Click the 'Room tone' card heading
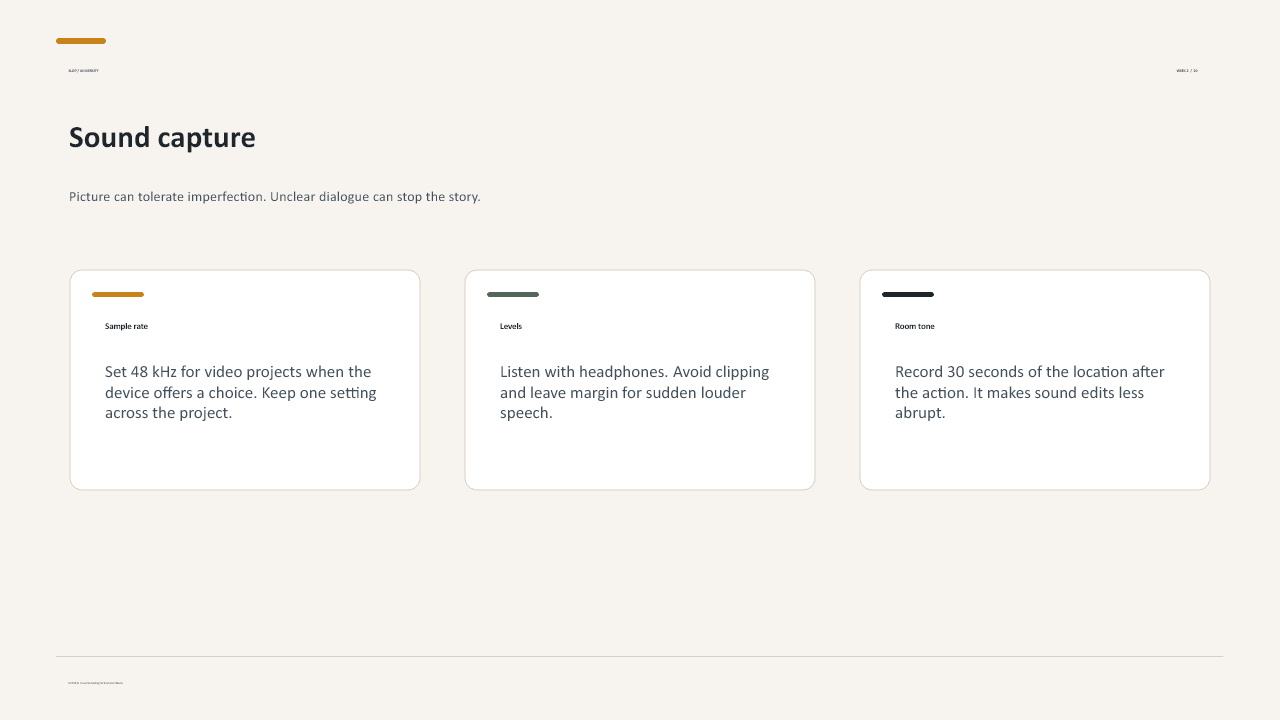This screenshot has width=1280, height=720. pos(915,326)
